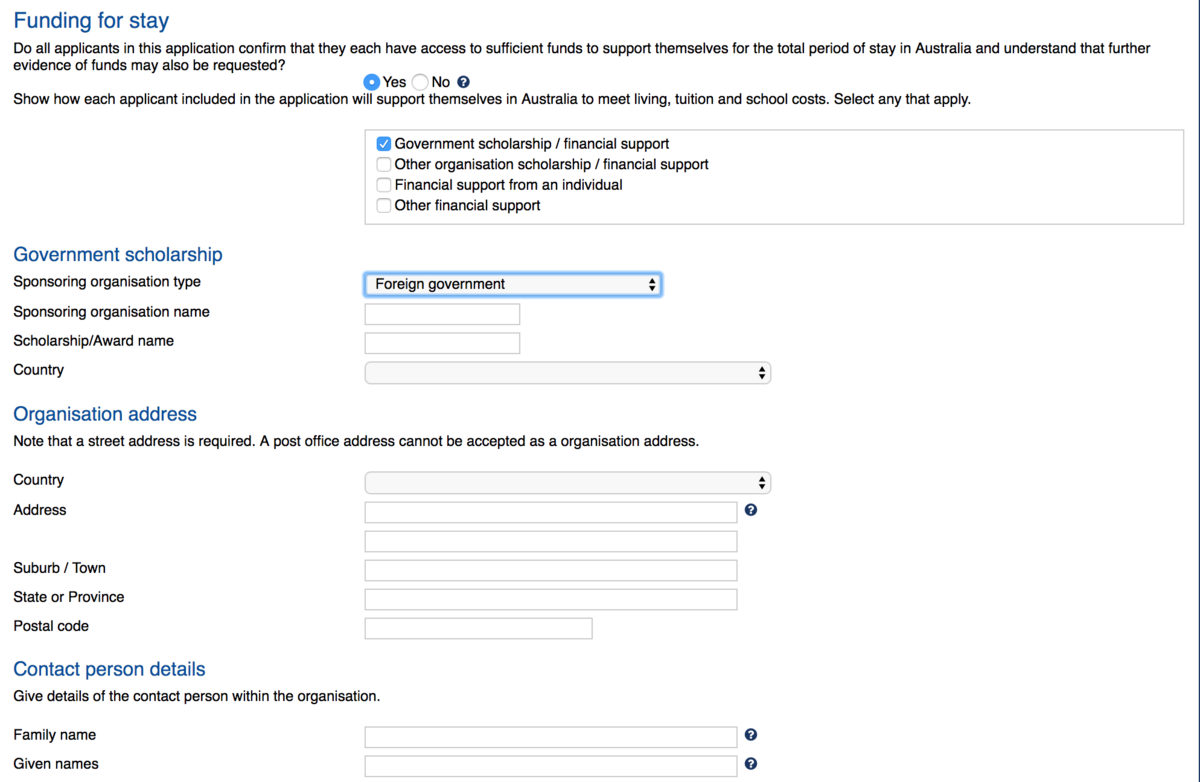Click contact person Family name field
The width and height of the screenshot is (1200, 782).
550,737
